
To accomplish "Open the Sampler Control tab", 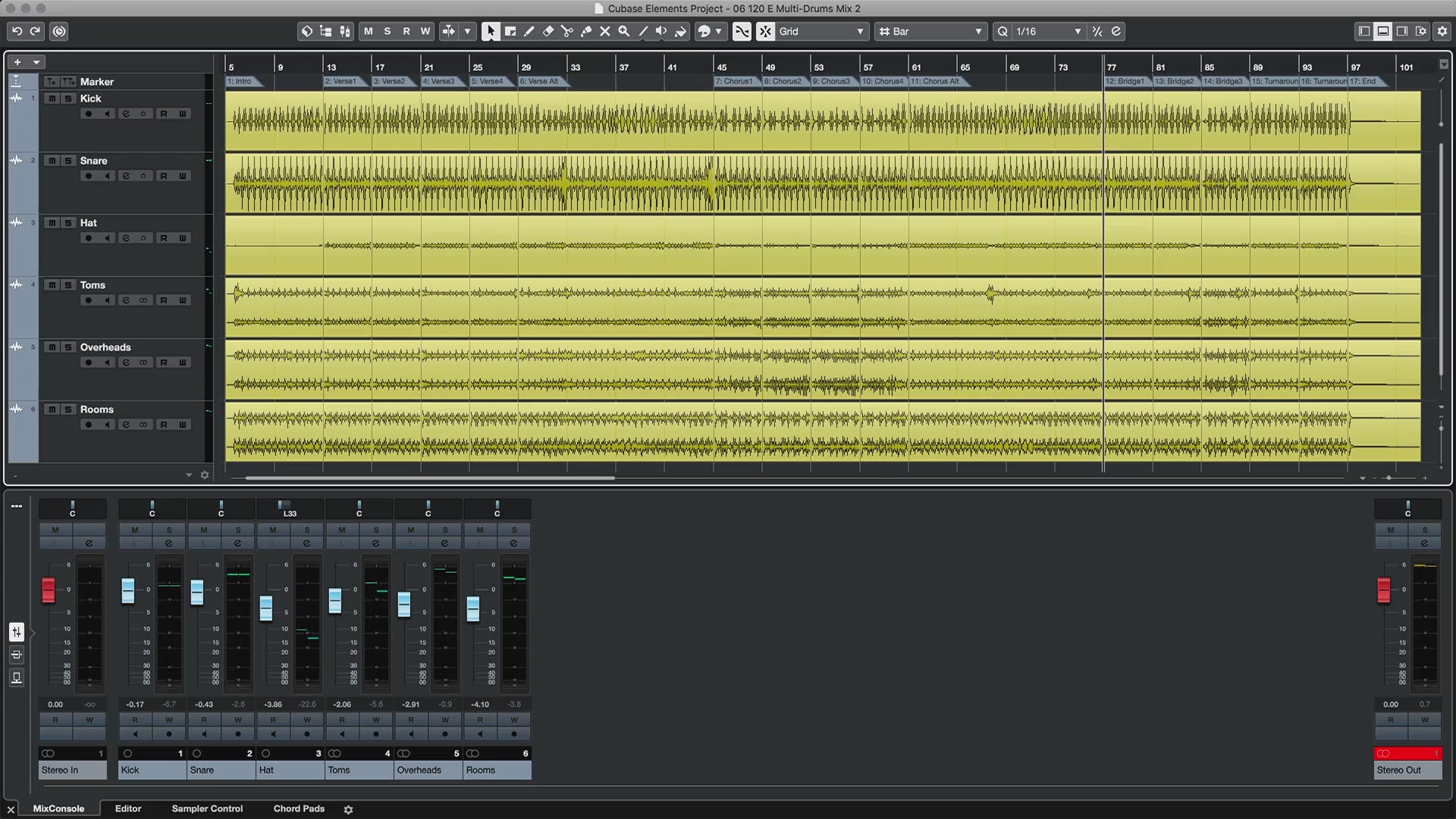I will [x=207, y=808].
